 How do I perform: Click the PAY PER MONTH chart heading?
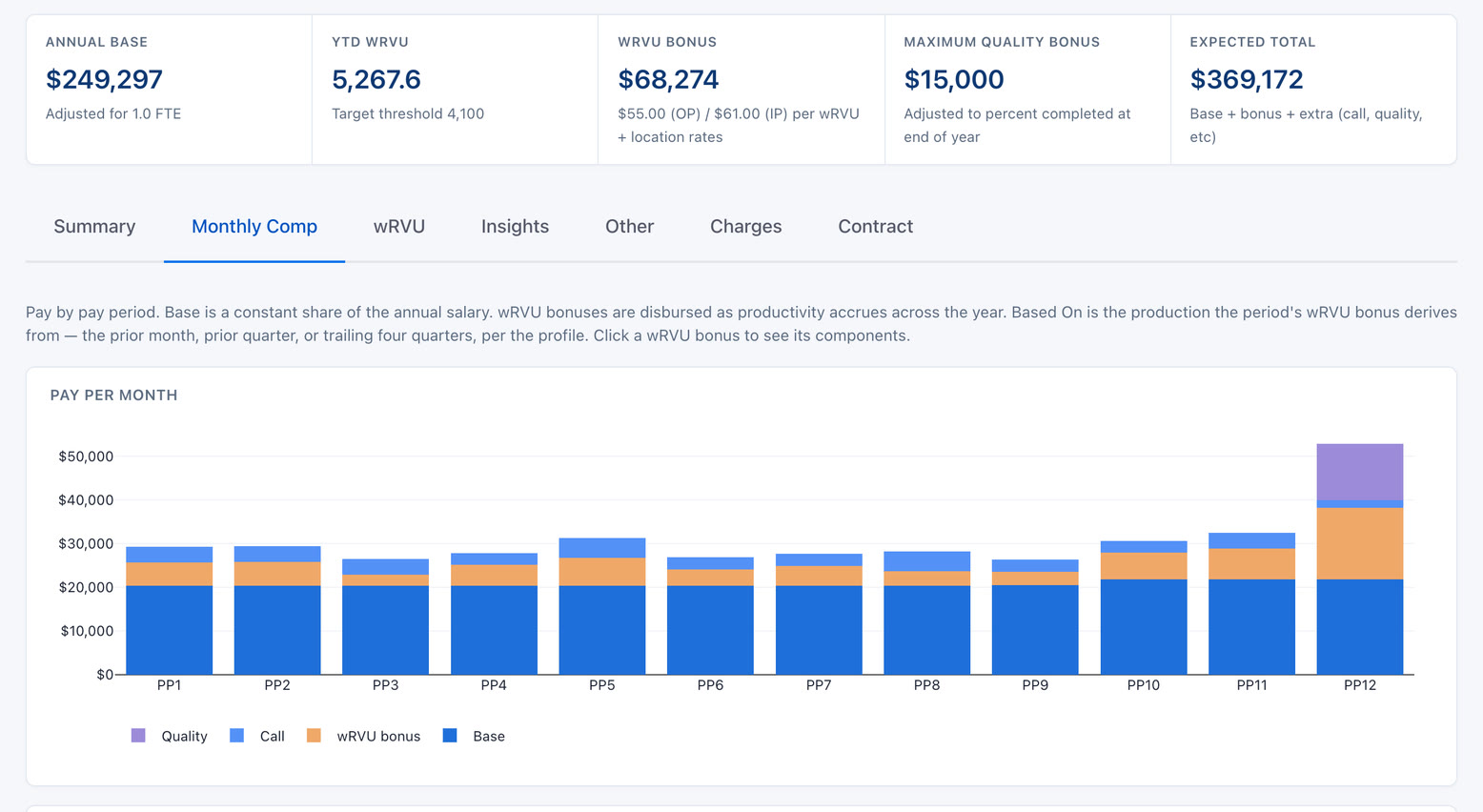(114, 396)
